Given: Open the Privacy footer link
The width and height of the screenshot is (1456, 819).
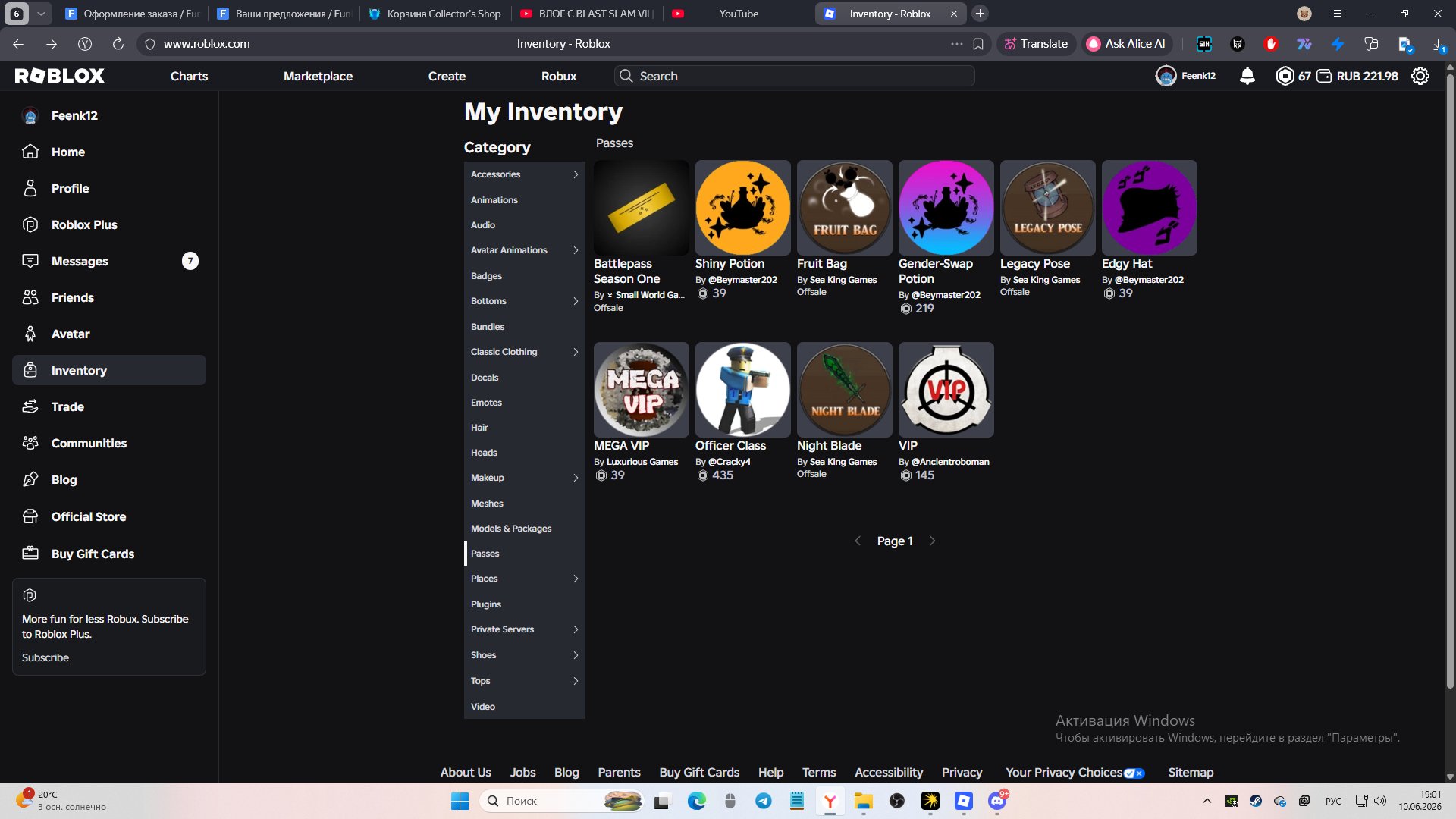Looking at the screenshot, I should [x=962, y=772].
